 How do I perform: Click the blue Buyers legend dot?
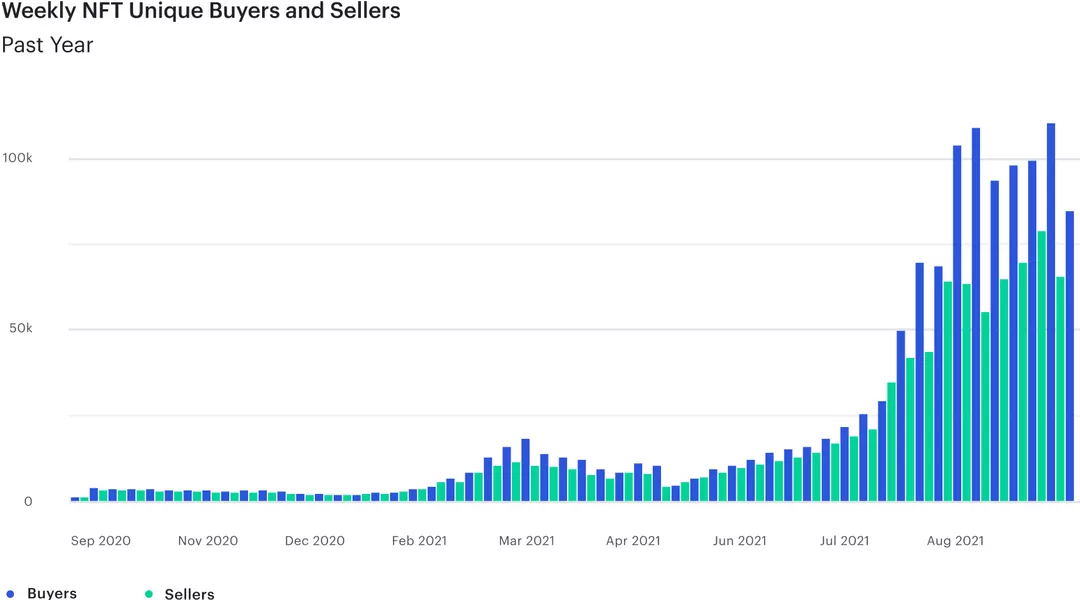click(x=10, y=594)
